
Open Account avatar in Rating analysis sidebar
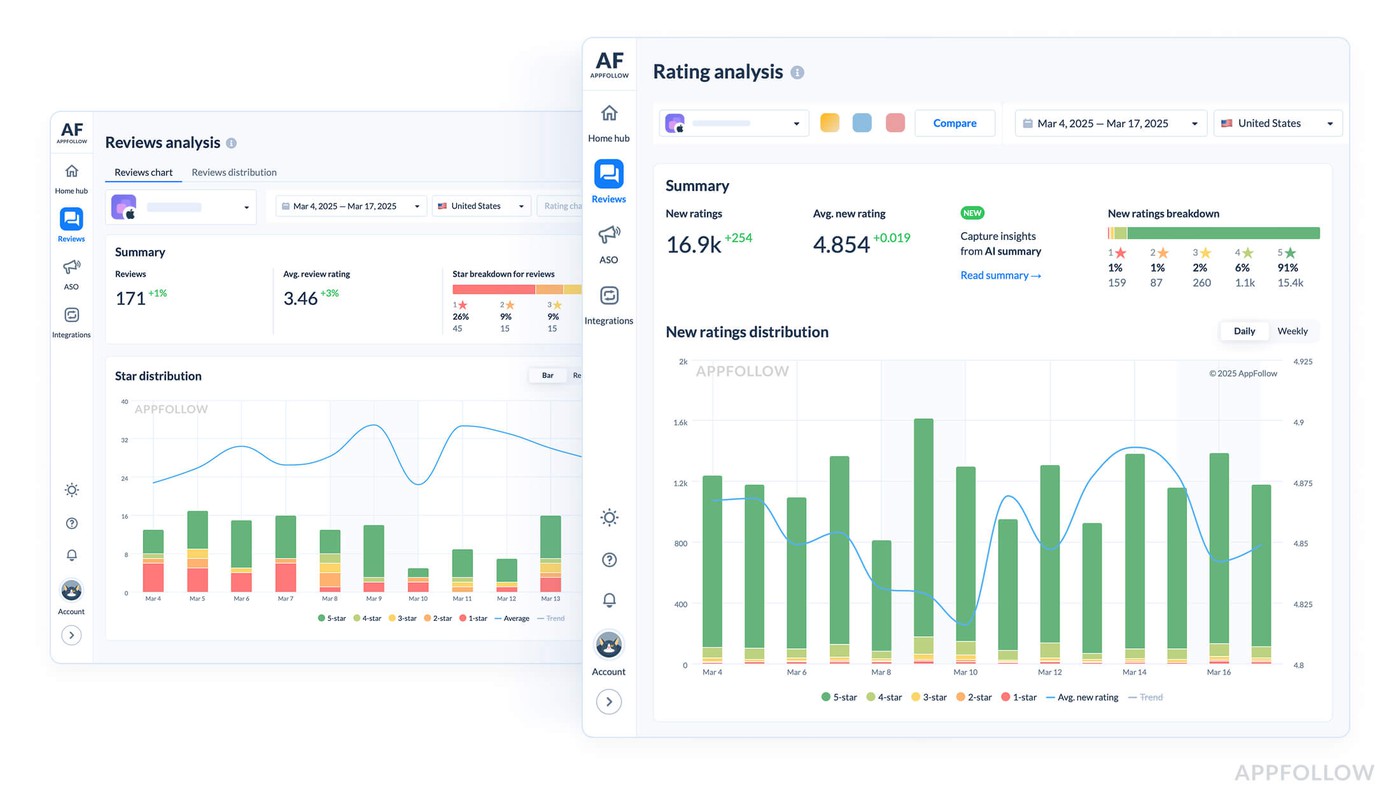[x=609, y=645]
